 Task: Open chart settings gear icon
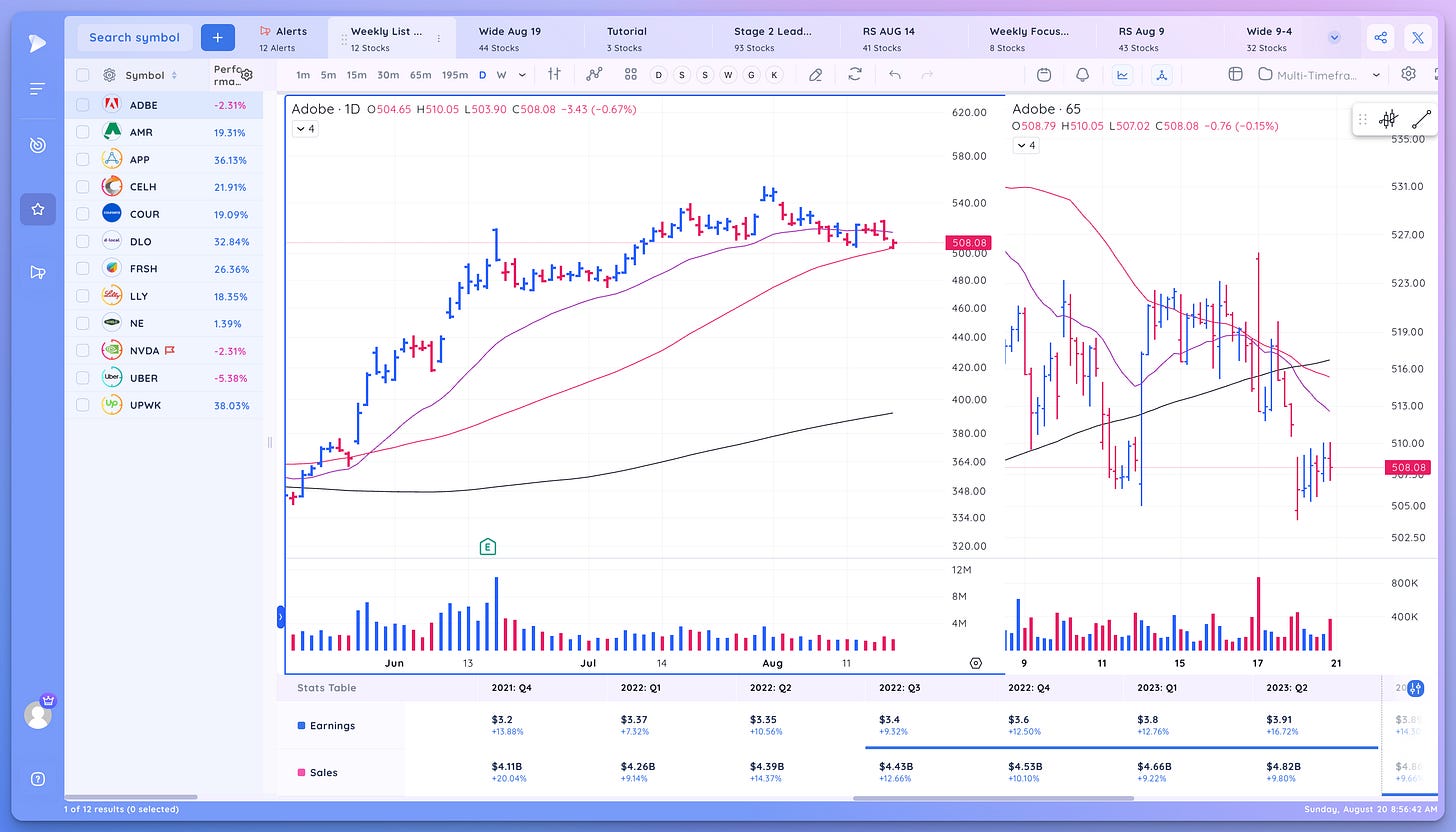pyautogui.click(x=1409, y=74)
